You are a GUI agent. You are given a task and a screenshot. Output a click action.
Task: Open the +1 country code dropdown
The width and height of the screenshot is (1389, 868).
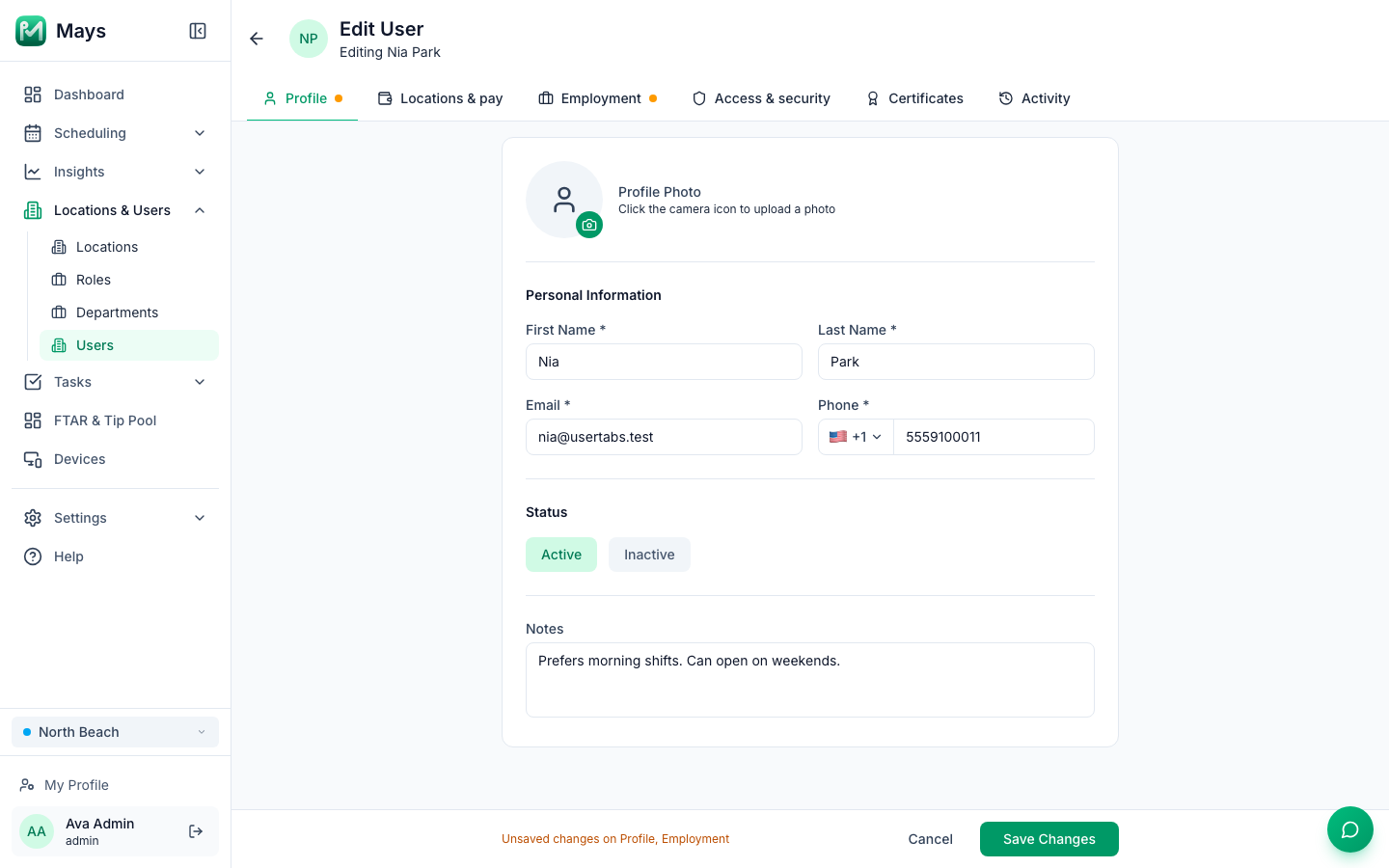tap(856, 437)
